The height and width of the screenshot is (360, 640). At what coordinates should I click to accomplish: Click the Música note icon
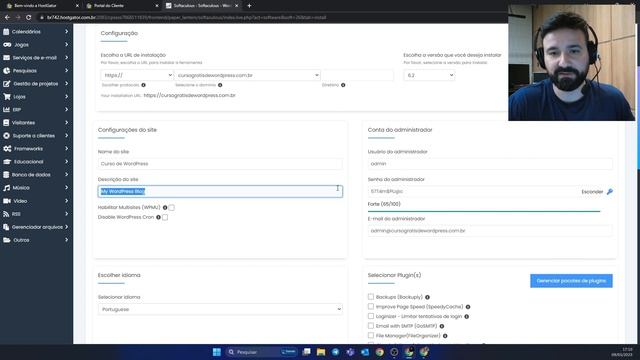(6, 188)
